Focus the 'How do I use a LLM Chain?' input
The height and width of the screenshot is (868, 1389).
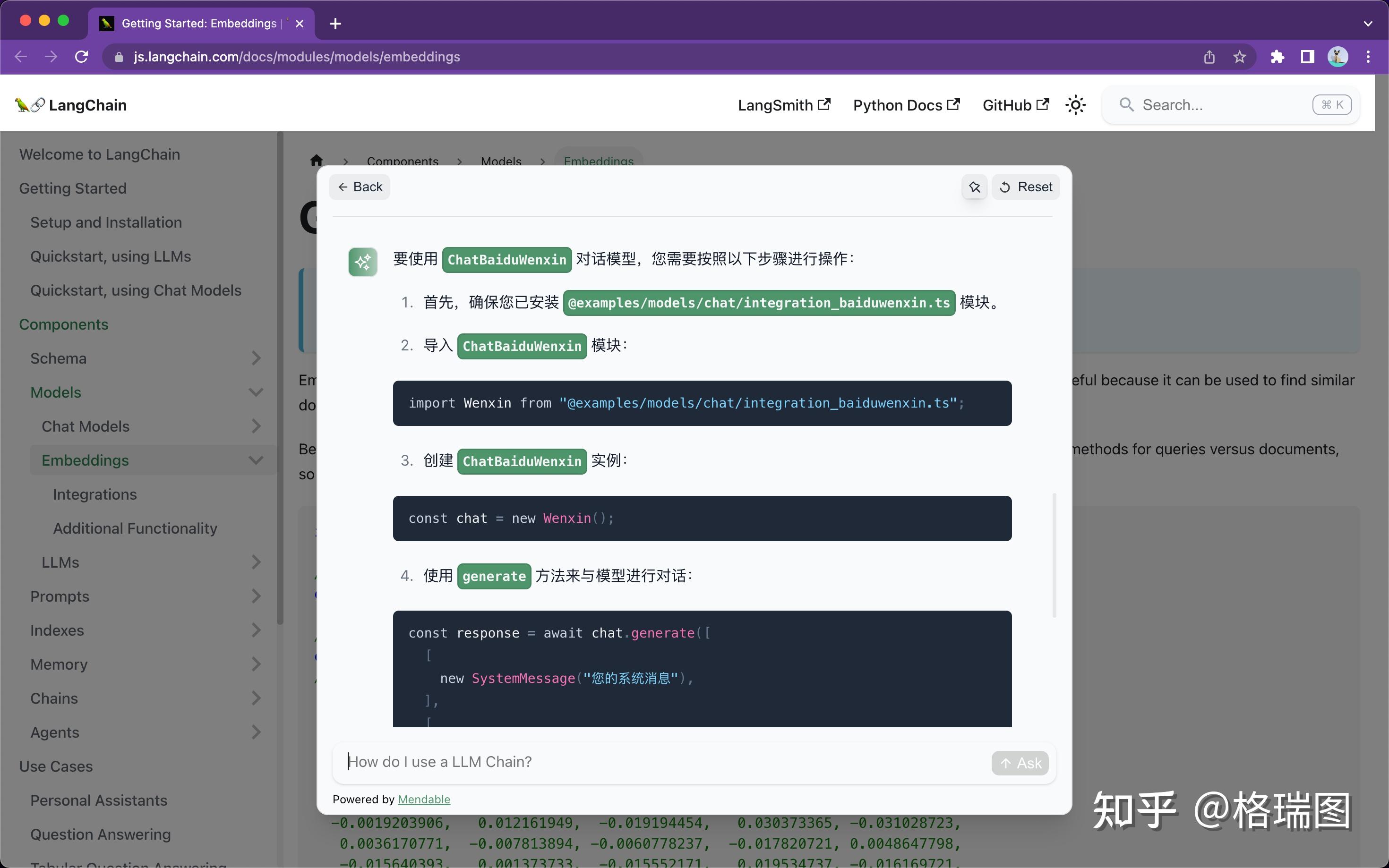point(660,762)
